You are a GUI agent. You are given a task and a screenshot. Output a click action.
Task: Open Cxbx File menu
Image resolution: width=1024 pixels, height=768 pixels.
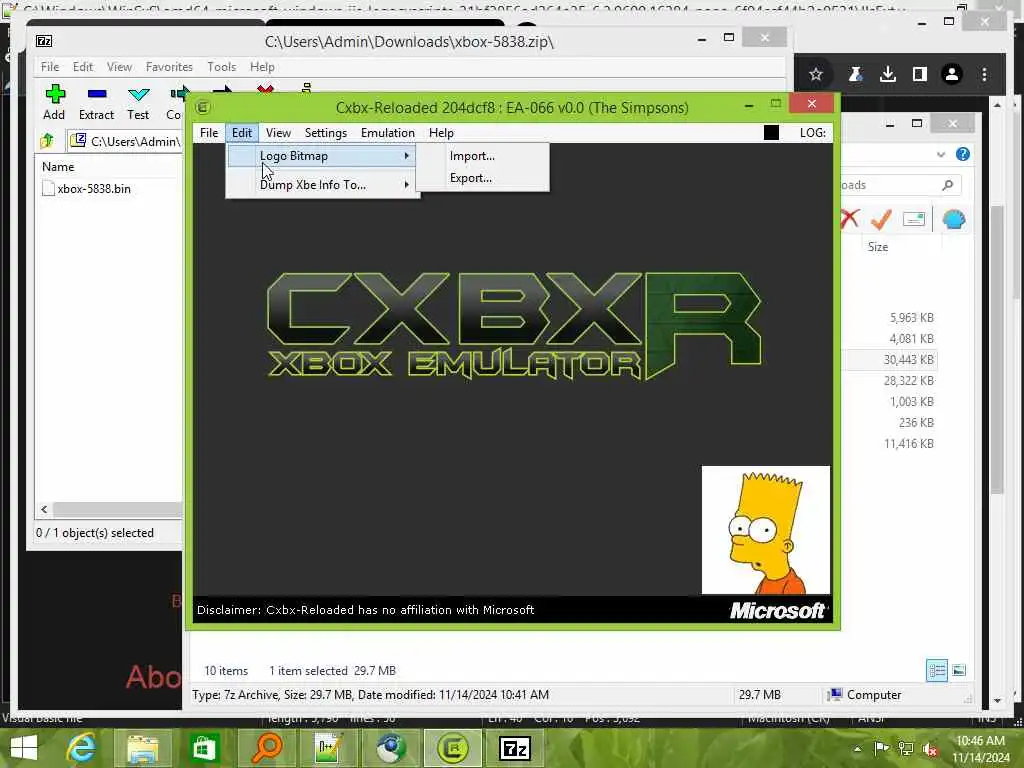tap(209, 133)
